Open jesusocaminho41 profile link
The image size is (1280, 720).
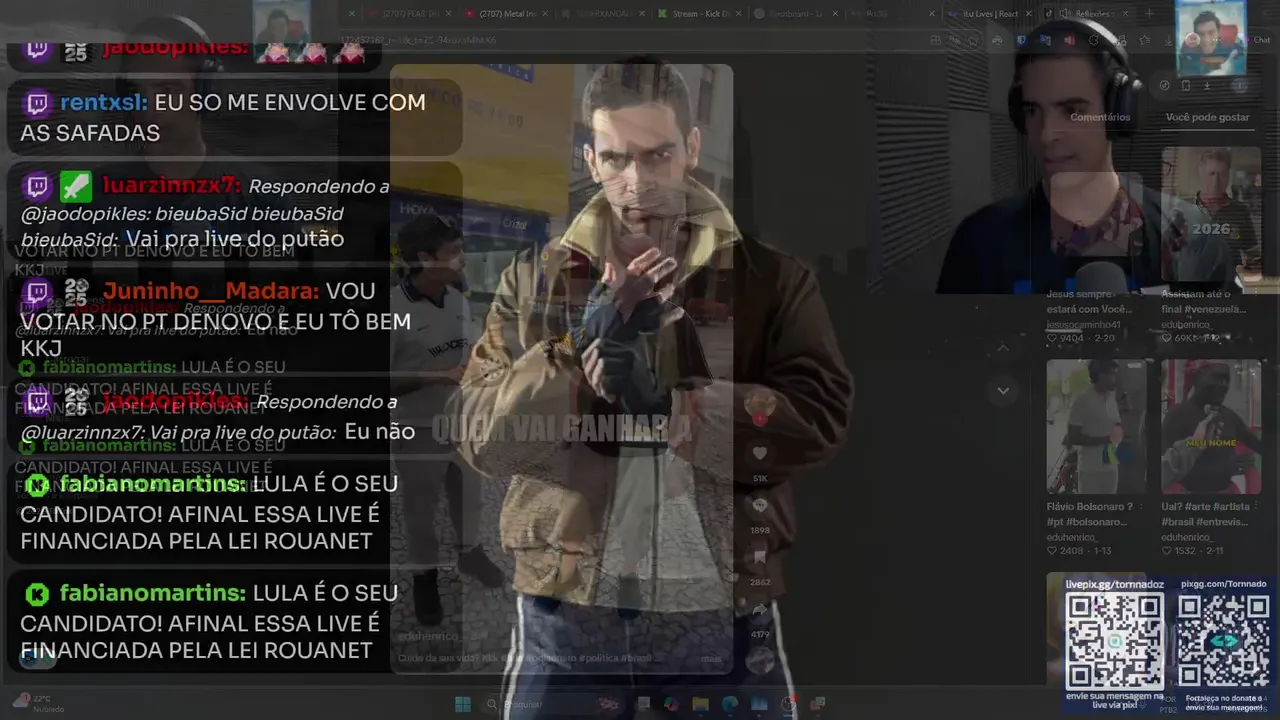1084,325
